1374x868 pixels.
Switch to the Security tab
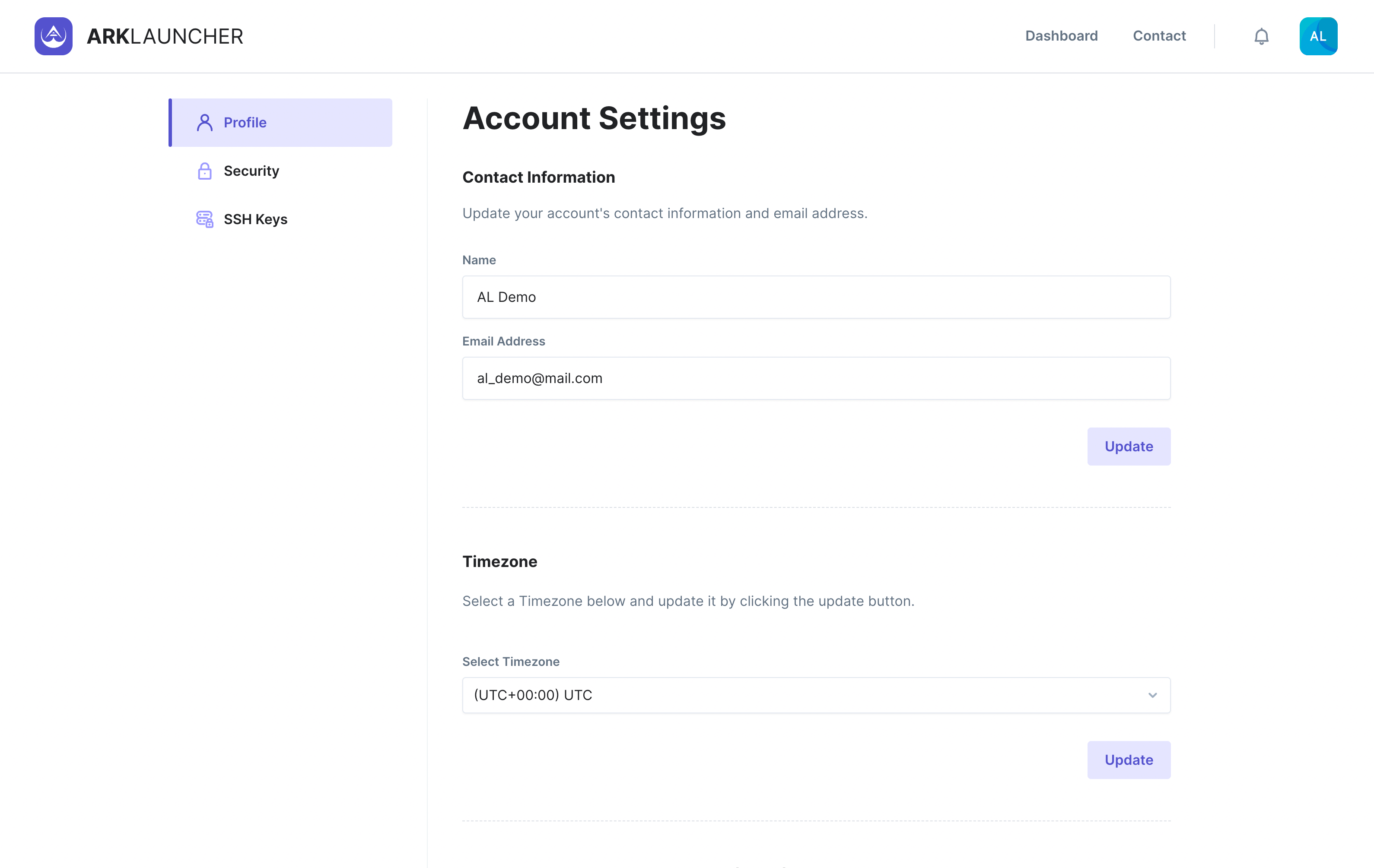coord(251,171)
